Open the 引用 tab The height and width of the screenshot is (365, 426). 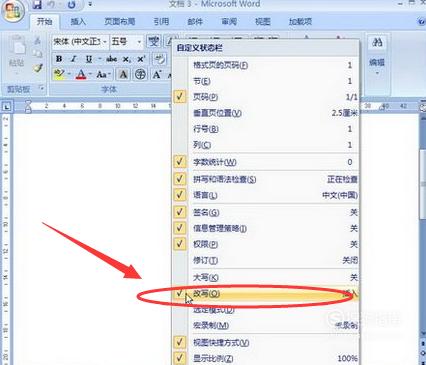pyautogui.click(x=161, y=22)
